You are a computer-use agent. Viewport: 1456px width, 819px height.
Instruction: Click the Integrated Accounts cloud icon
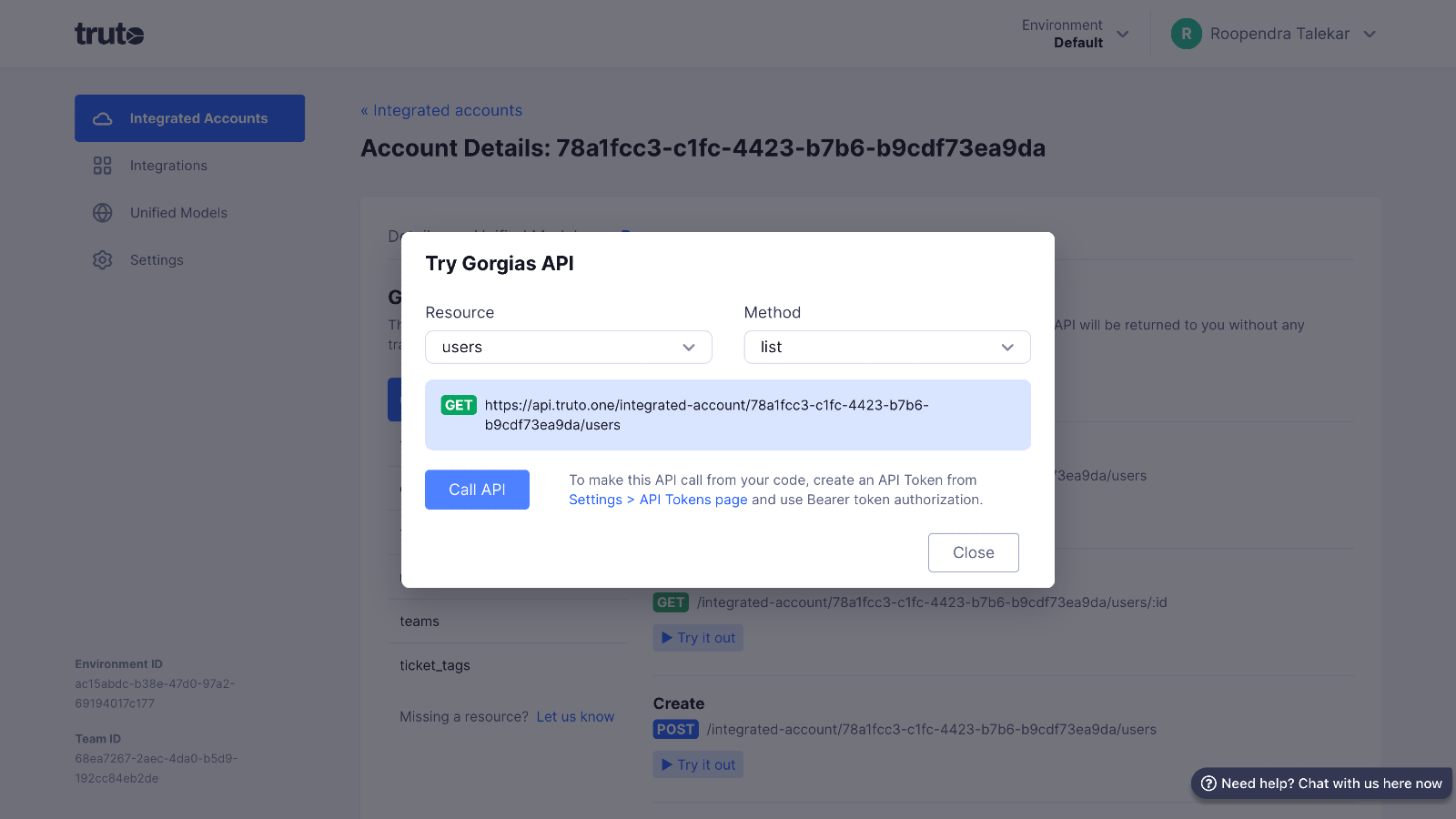(x=103, y=119)
